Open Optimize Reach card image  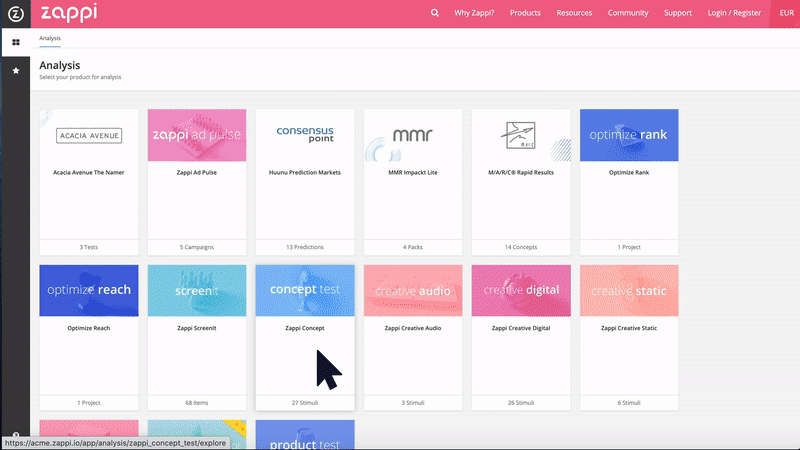[89, 290]
